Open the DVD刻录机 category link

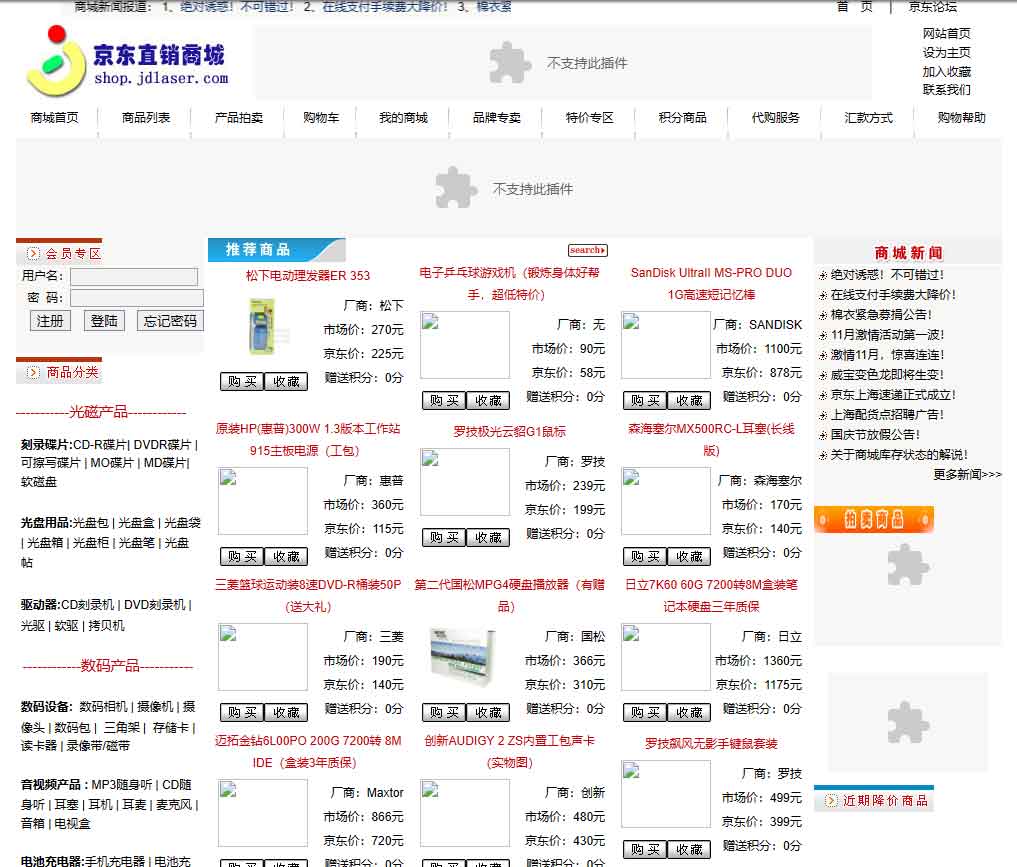tap(154, 605)
